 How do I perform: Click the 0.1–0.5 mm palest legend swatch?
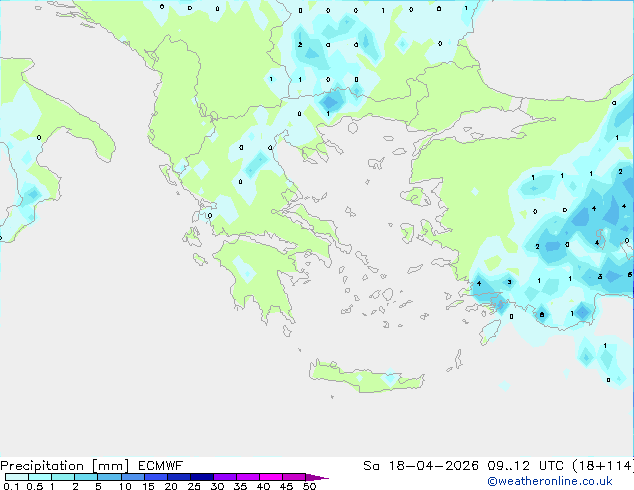17,477
